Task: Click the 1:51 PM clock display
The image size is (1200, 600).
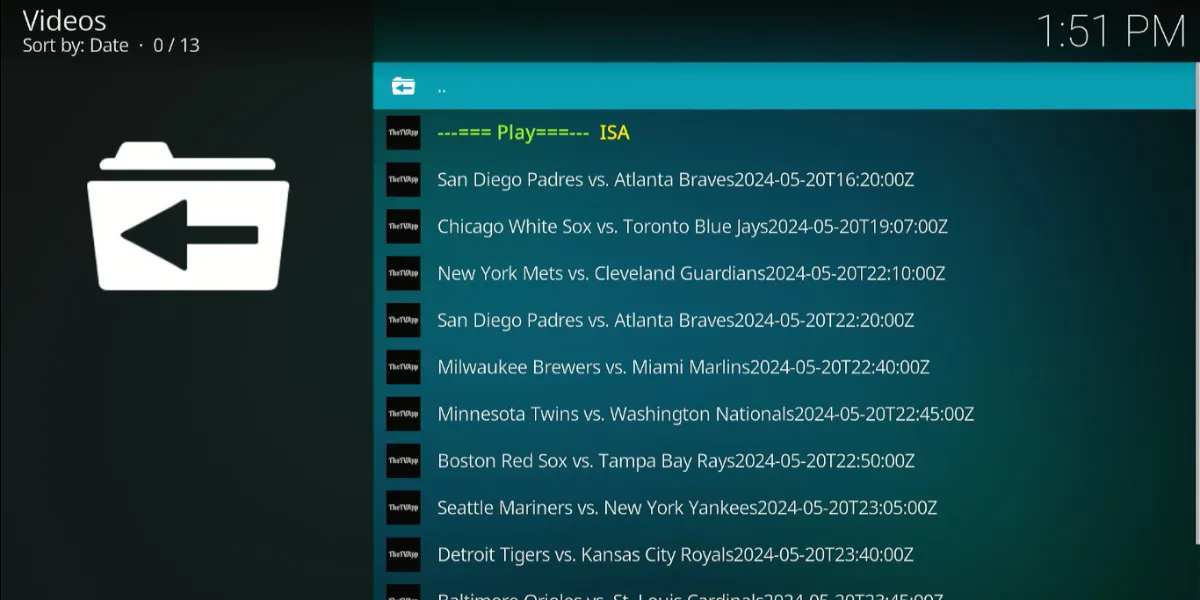Action: pyautogui.click(x=1110, y=31)
